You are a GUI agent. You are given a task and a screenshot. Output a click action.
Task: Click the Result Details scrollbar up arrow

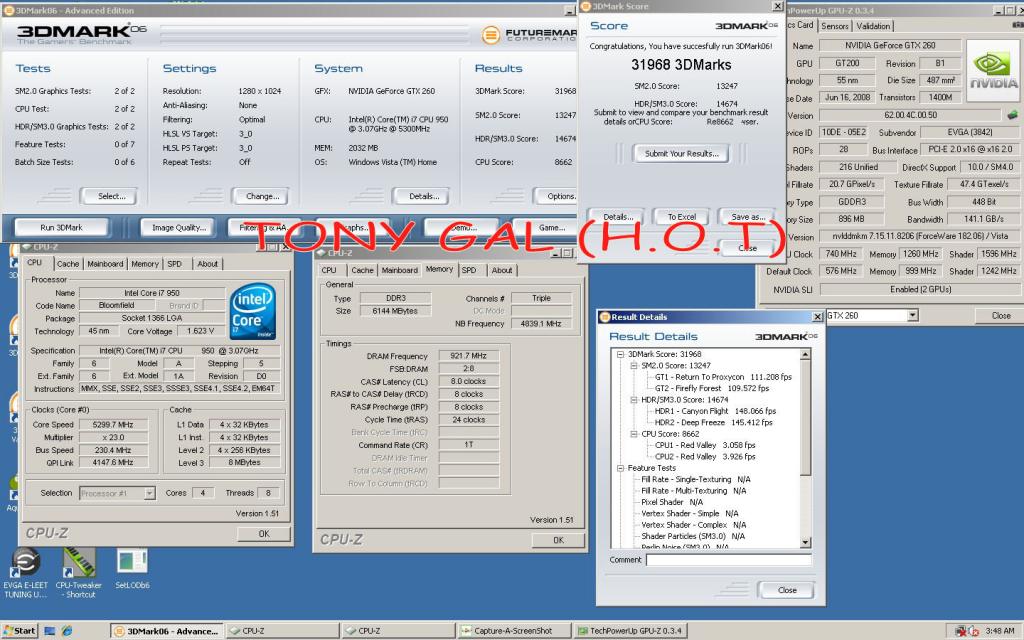[805, 355]
